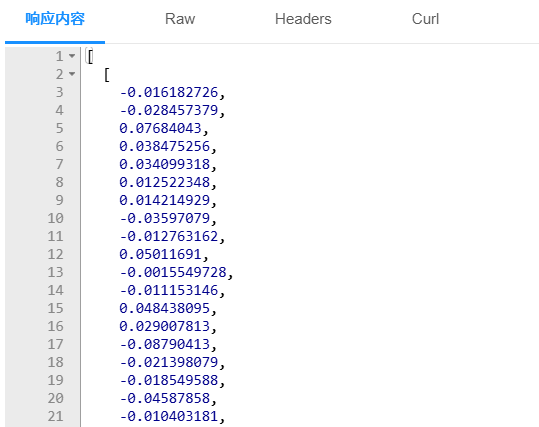Click value 0.038475256 on line 6

pyautogui.click(x=165, y=146)
